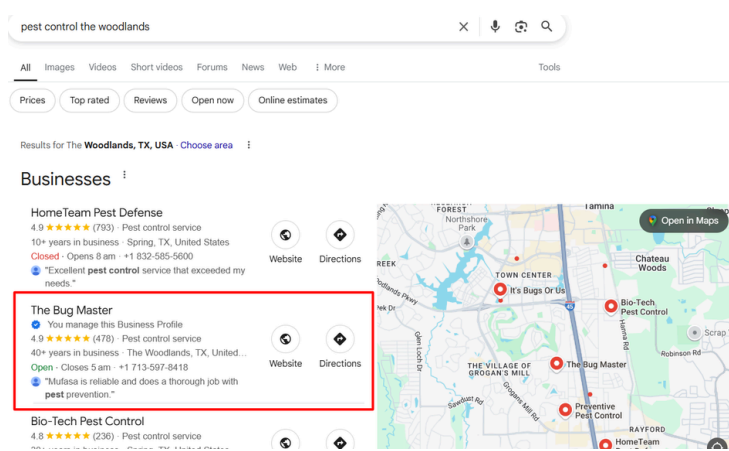The height and width of the screenshot is (451, 729).
Task: Select the Bio-Tech Pest Control map pin
Action: [x=611, y=306]
